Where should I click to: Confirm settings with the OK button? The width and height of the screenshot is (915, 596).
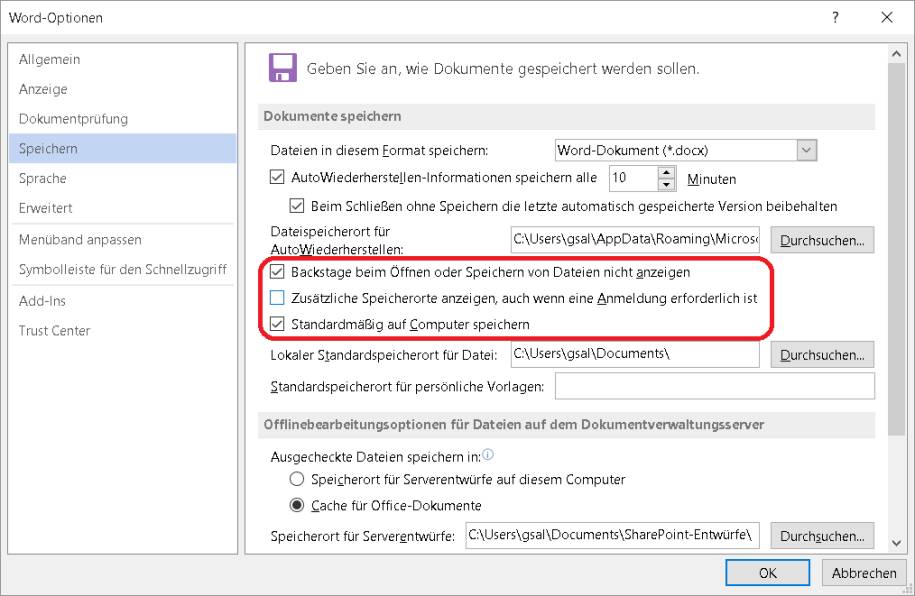pos(768,573)
